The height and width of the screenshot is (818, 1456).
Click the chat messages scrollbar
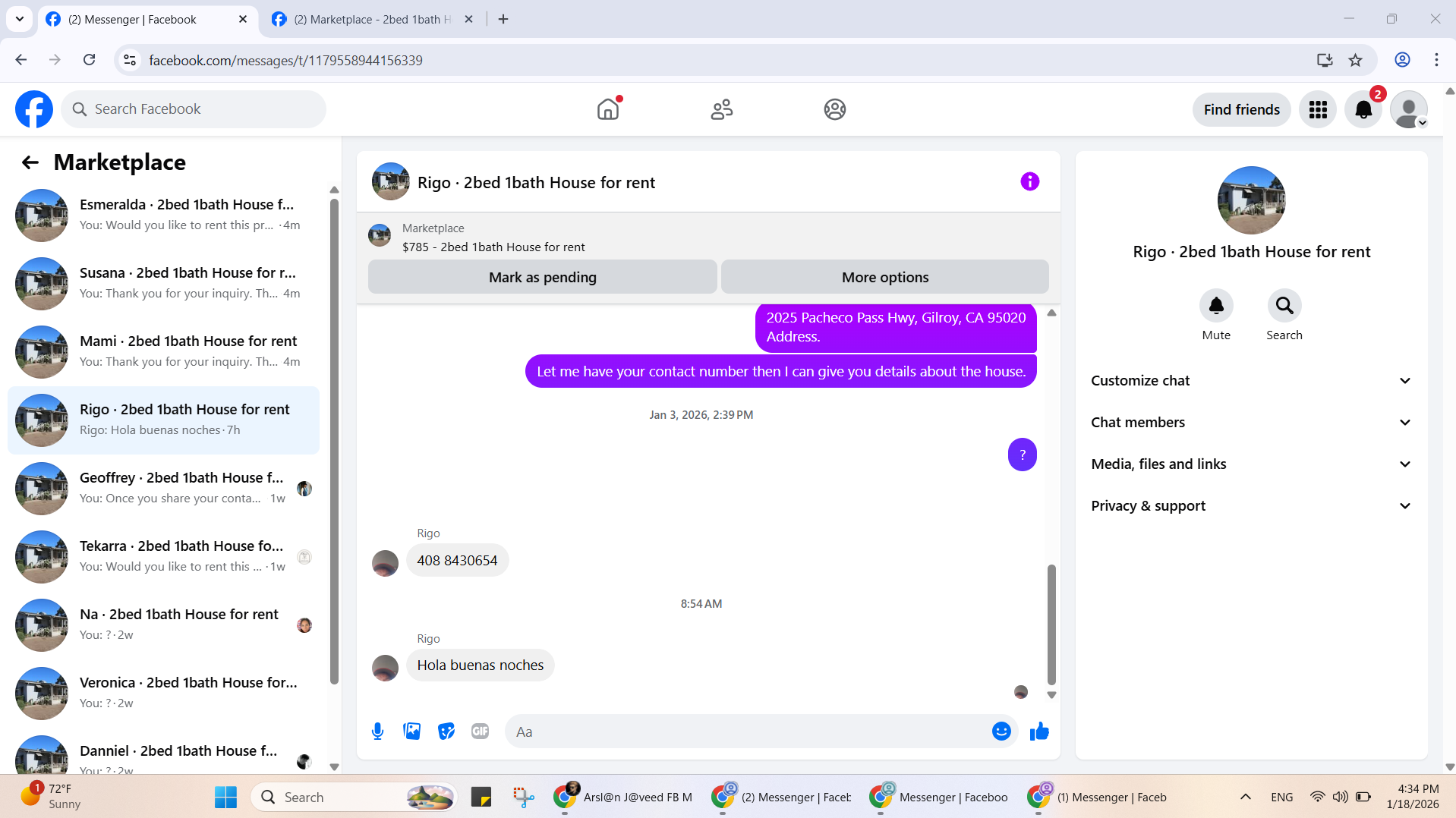tap(1051, 624)
